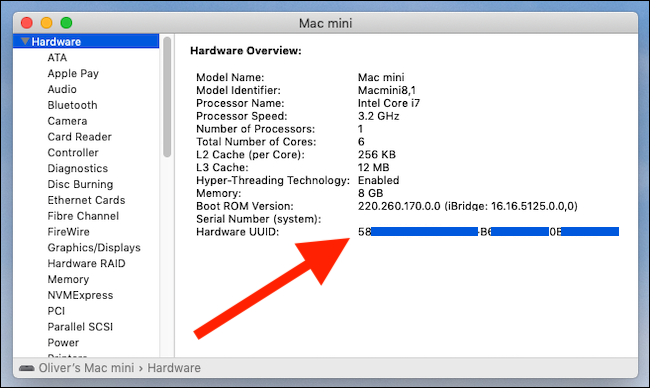Click the Processor Name label

tap(240, 103)
